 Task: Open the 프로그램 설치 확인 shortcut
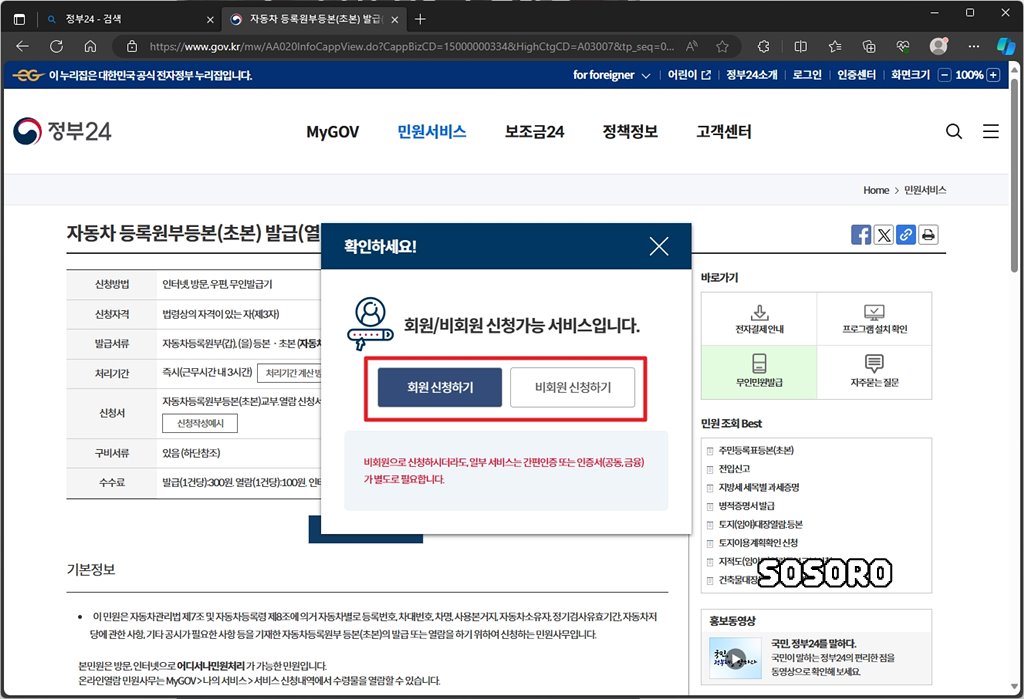coord(874,319)
